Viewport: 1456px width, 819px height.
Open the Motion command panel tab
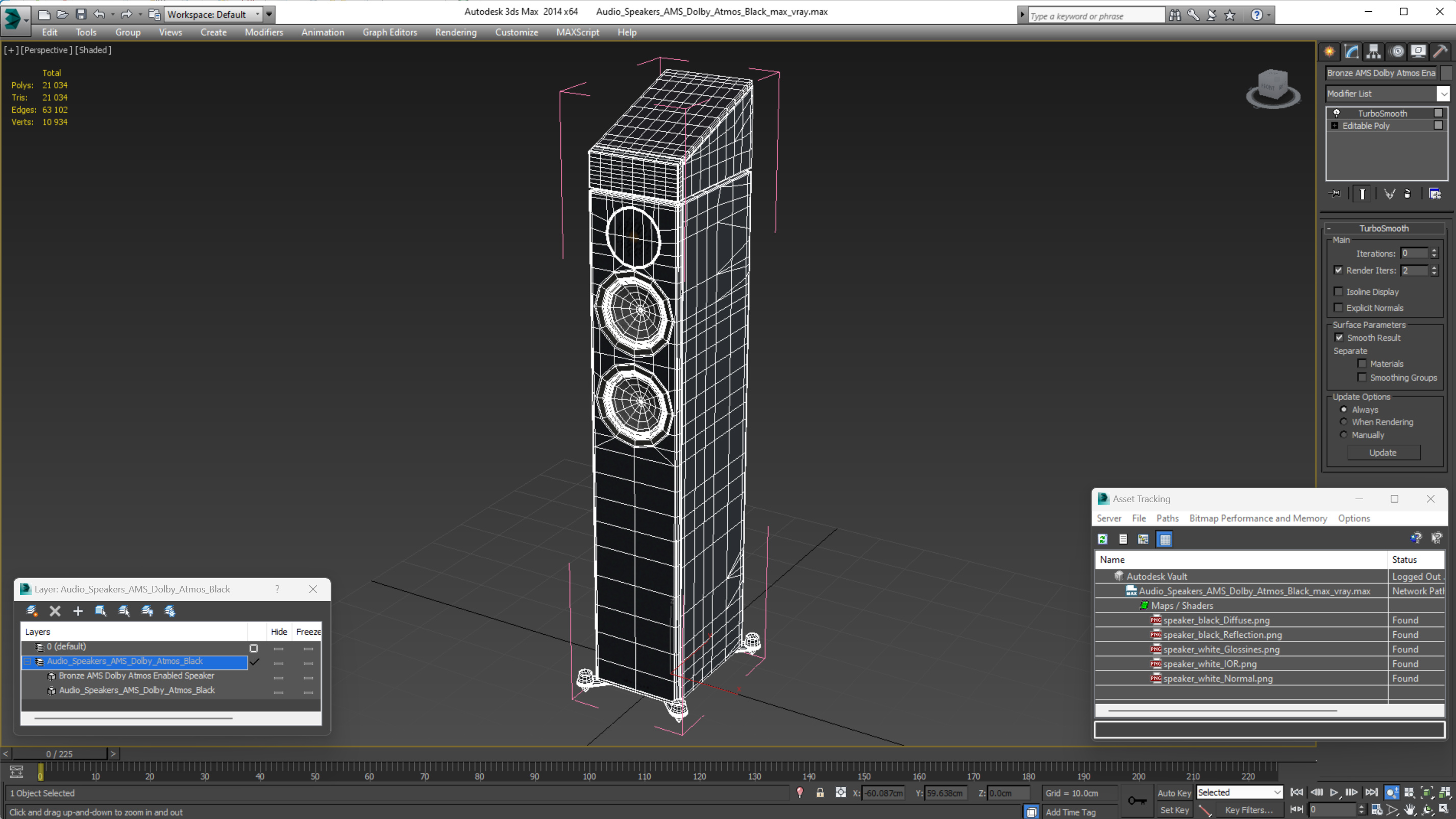pos(1397,52)
